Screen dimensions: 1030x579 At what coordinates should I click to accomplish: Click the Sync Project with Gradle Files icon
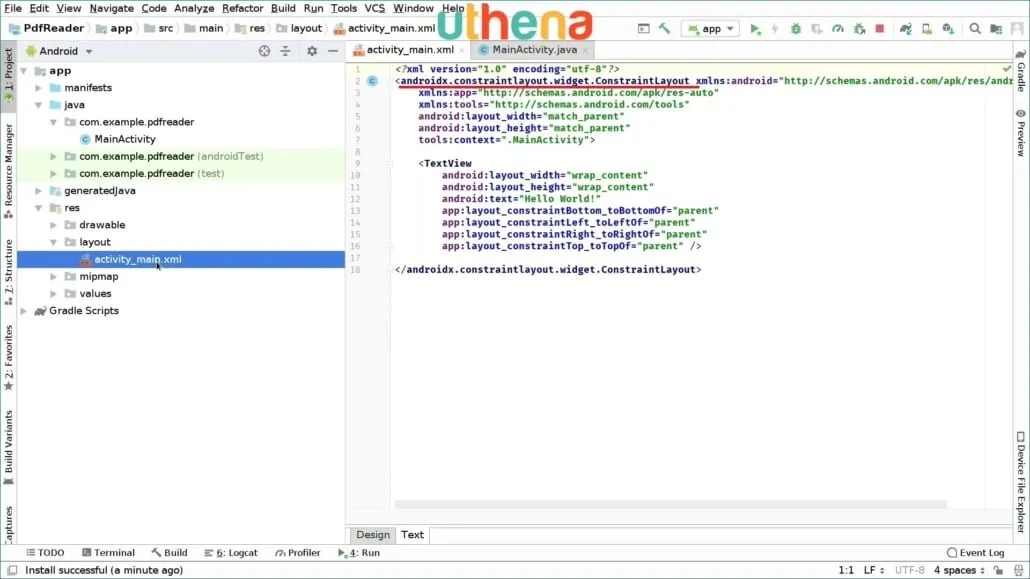pyautogui.click(x=906, y=29)
